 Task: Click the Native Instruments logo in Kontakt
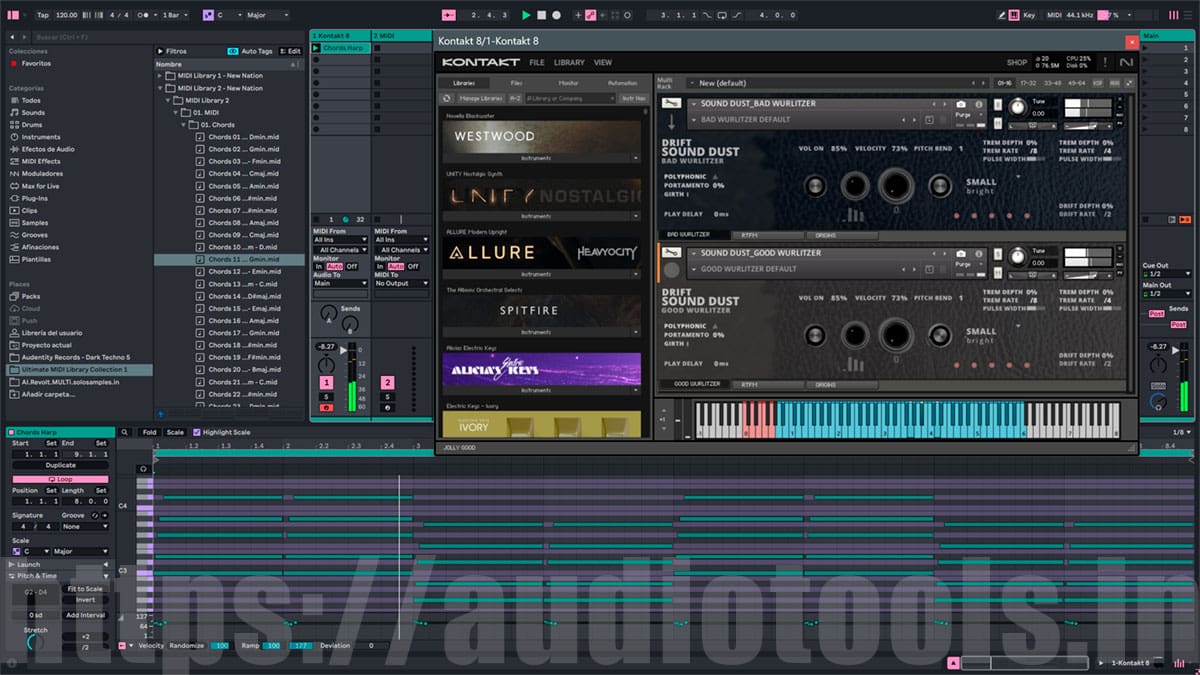click(1127, 62)
